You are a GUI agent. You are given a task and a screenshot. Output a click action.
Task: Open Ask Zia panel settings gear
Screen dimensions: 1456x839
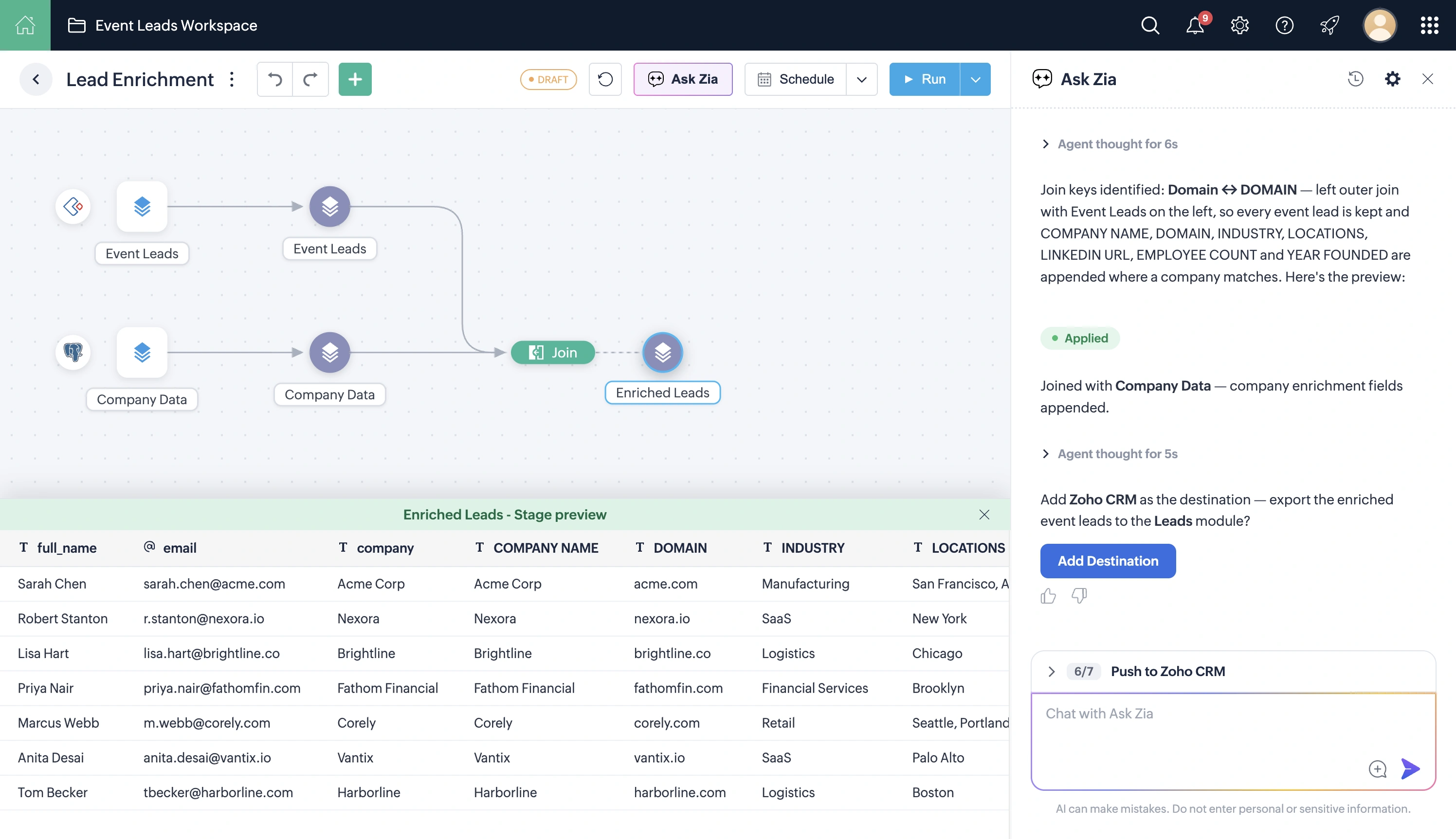coord(1393,79)
